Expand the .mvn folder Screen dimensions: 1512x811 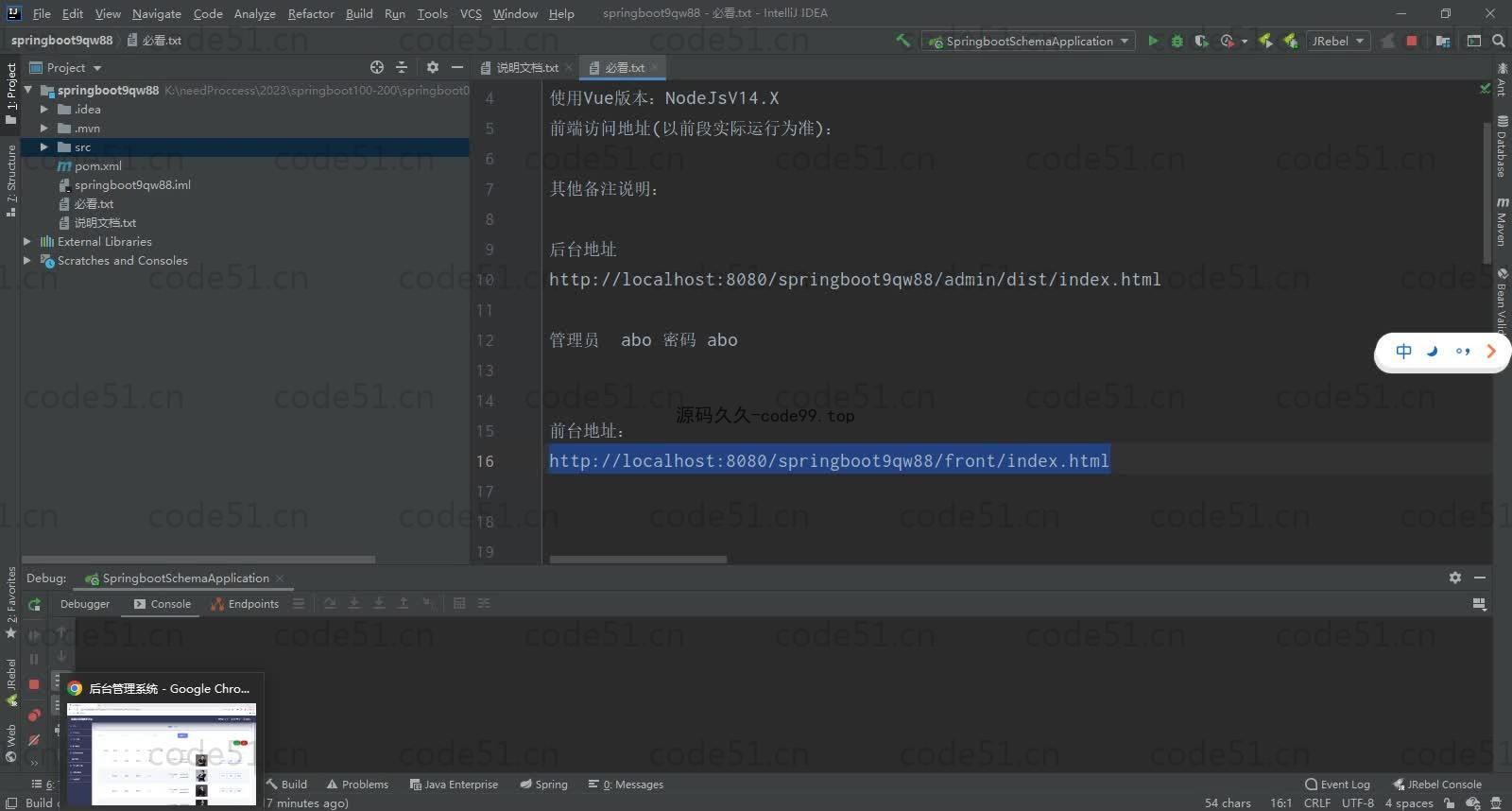point(43,128)
